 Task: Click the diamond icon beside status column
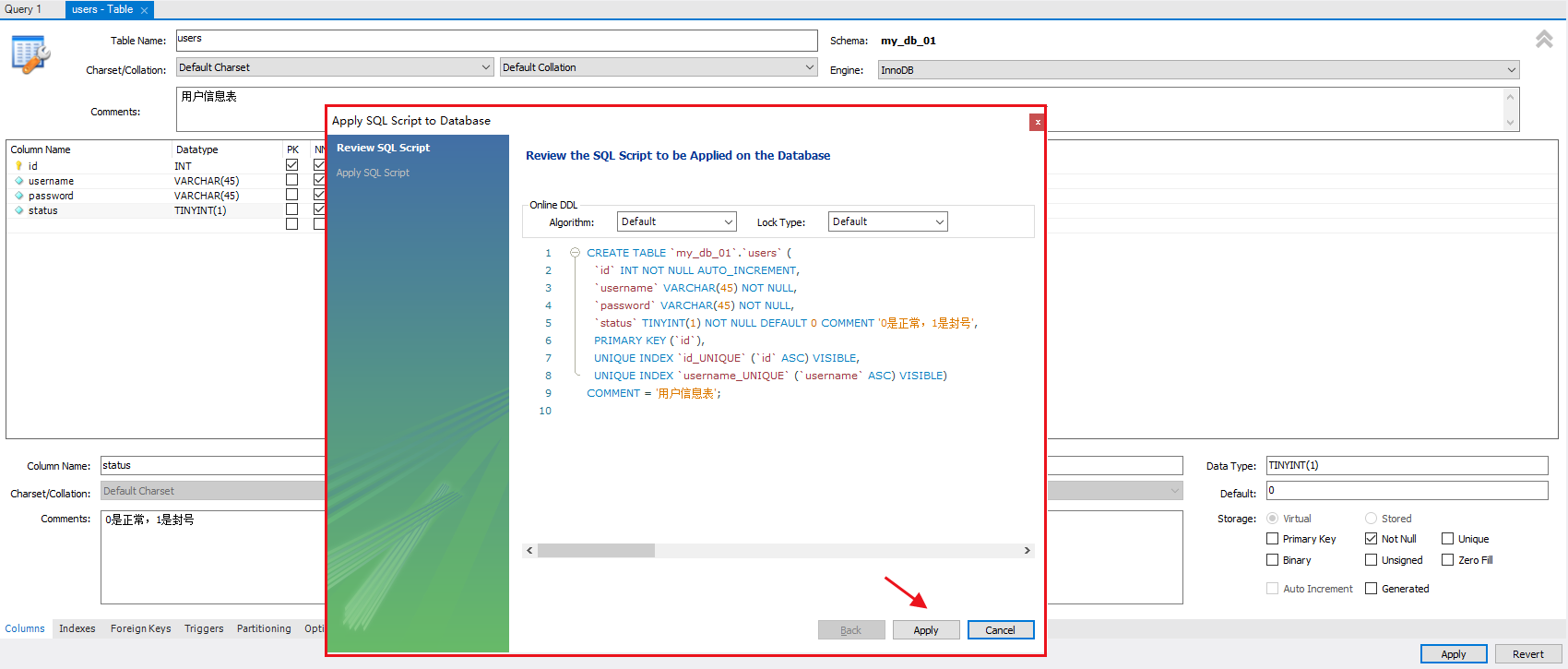18,210
